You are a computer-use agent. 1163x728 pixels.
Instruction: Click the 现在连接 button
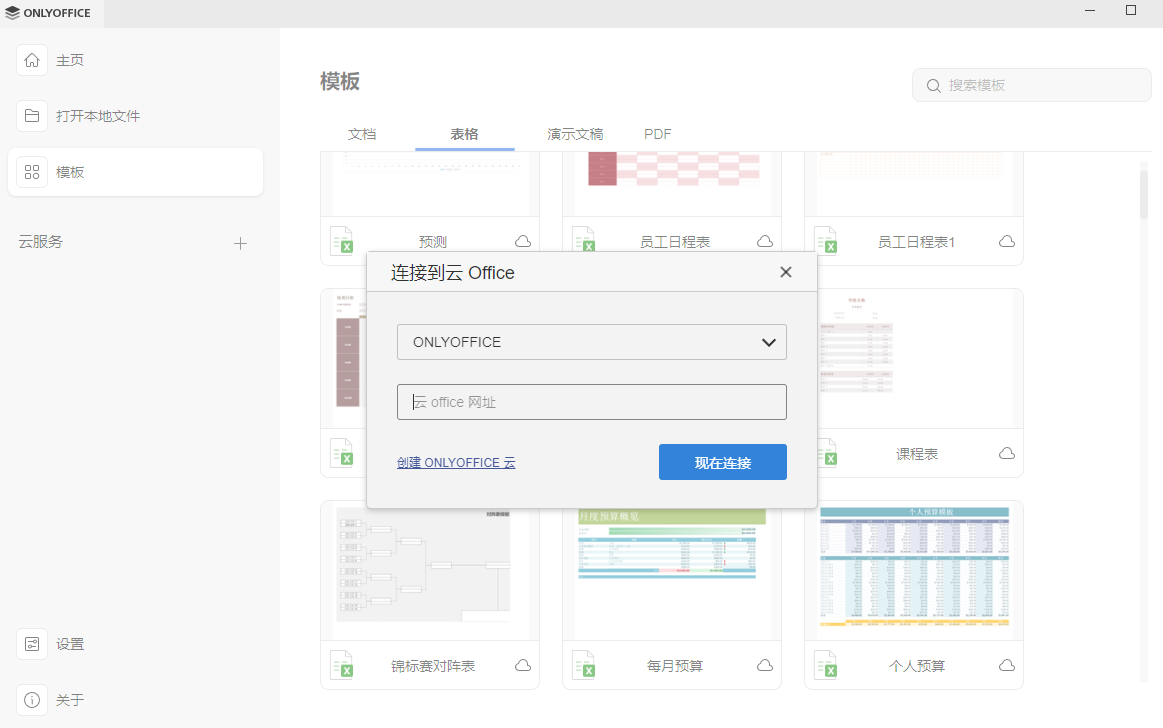click(722, 463)
